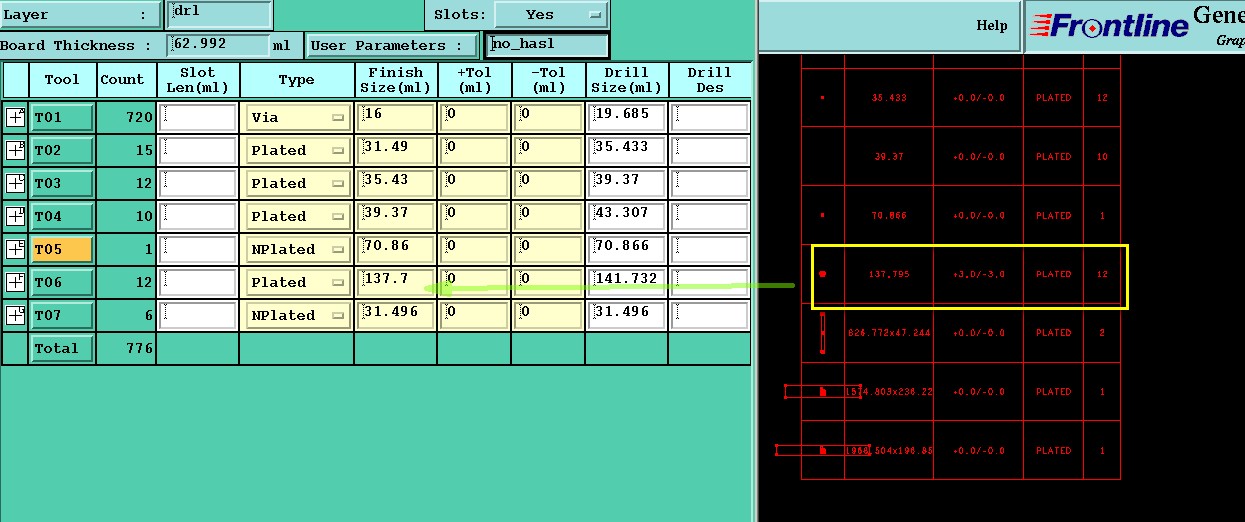
Task: Edit the Board Thickness field 62.992
Action: [x=219, y=45]
